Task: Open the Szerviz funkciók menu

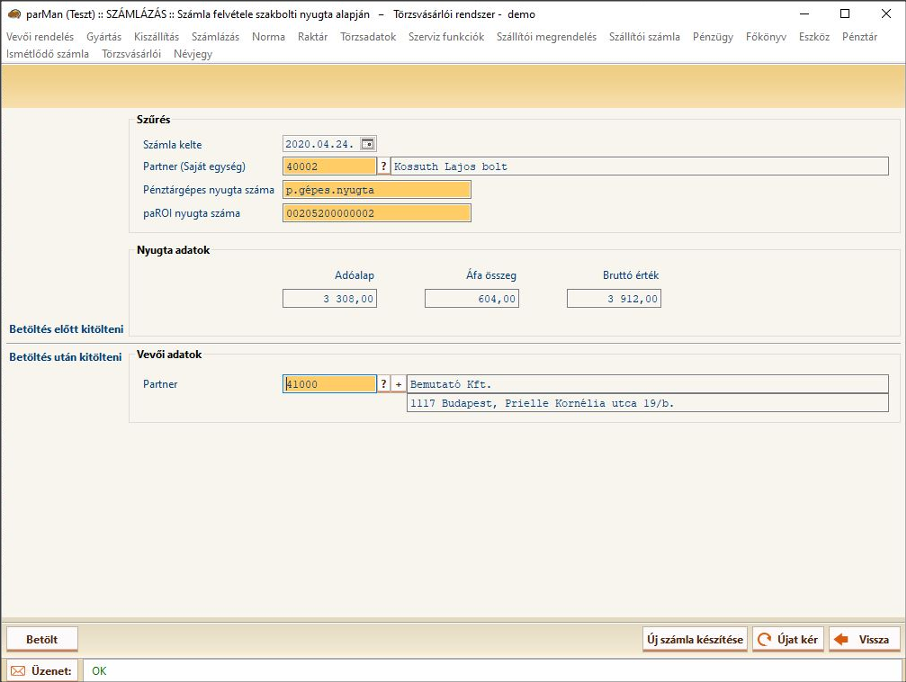Action: (x=446, y=36)
